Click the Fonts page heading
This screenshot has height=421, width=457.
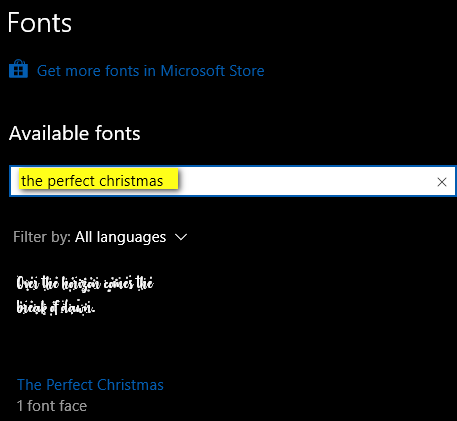coord(40,23)
